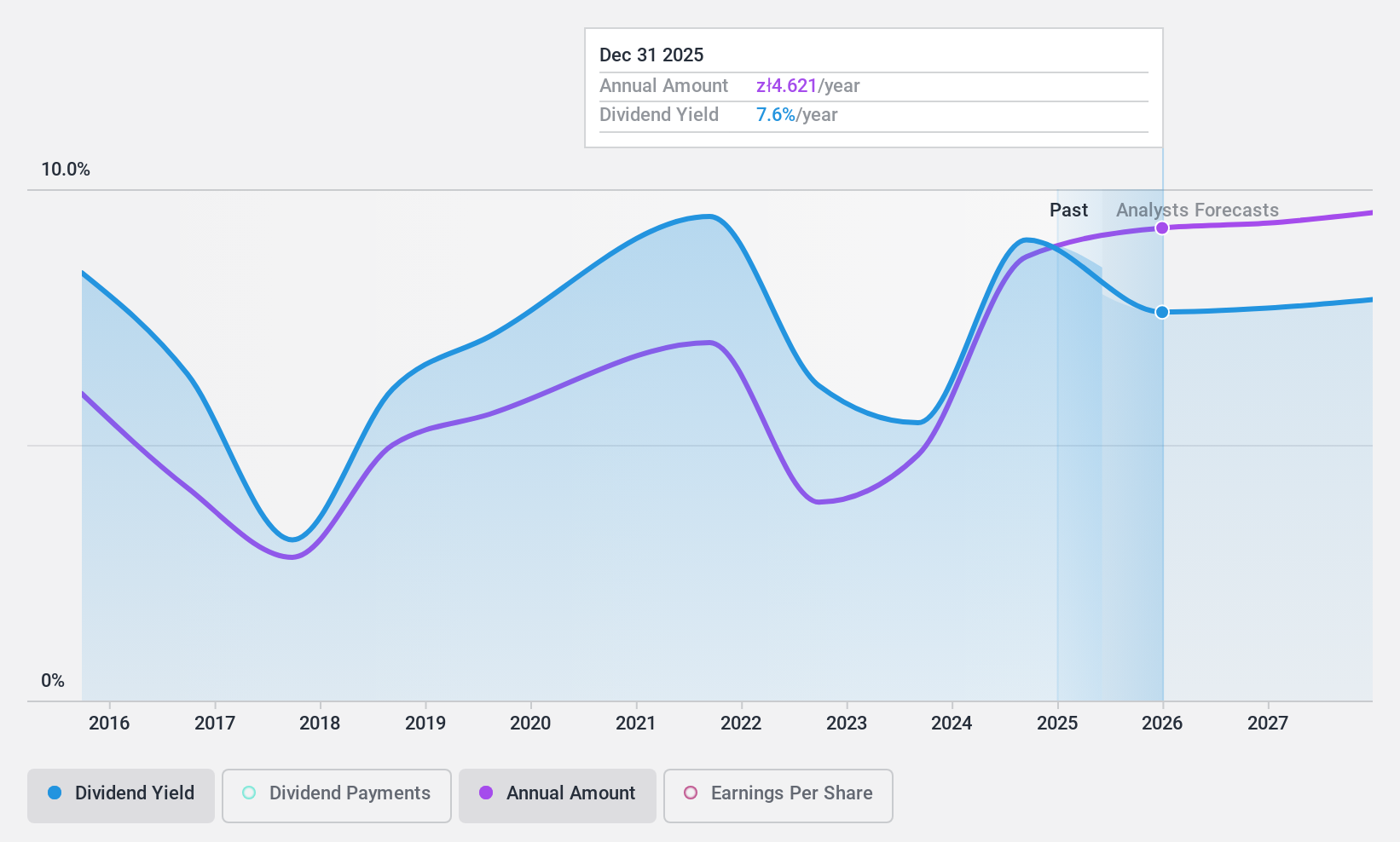Screen dimensions: 1400x842
Task: Click the 2020 x-axis label
Action: (530, 724)
